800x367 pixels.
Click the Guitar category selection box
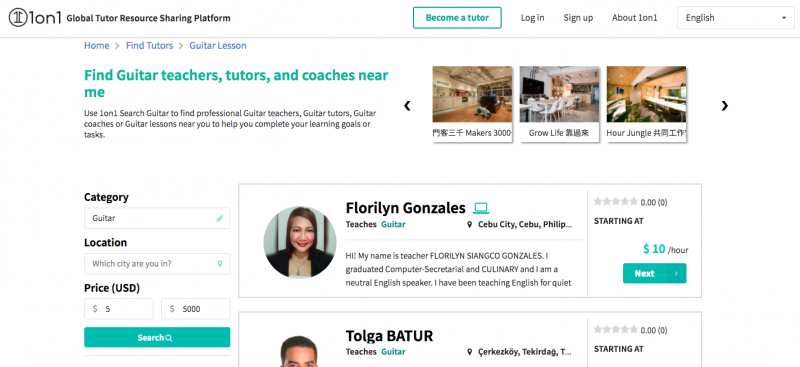(157, 218)
